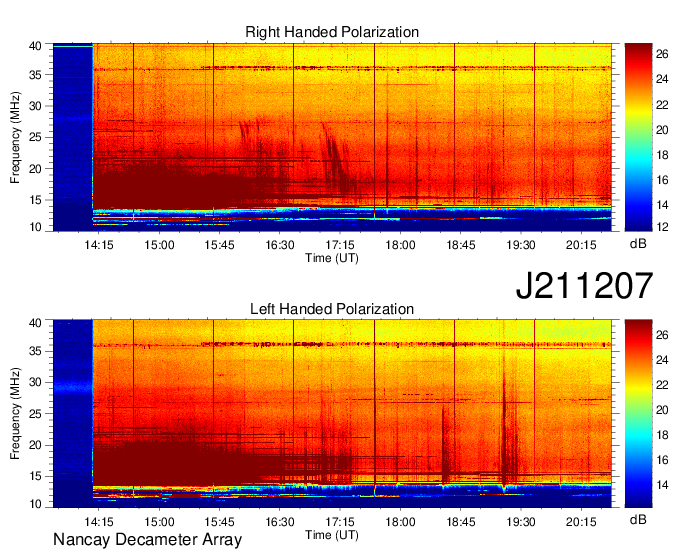This screenshot has height=552, width=680.
Task: Click the 15:00 tick of Right Handed plot
Action: [159, 245]
